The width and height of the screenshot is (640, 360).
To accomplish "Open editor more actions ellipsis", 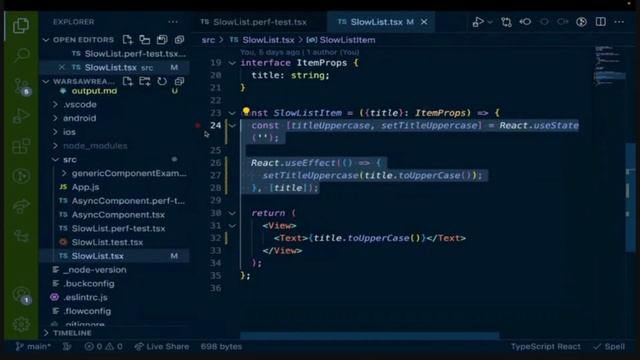I will tap(619, 22).
